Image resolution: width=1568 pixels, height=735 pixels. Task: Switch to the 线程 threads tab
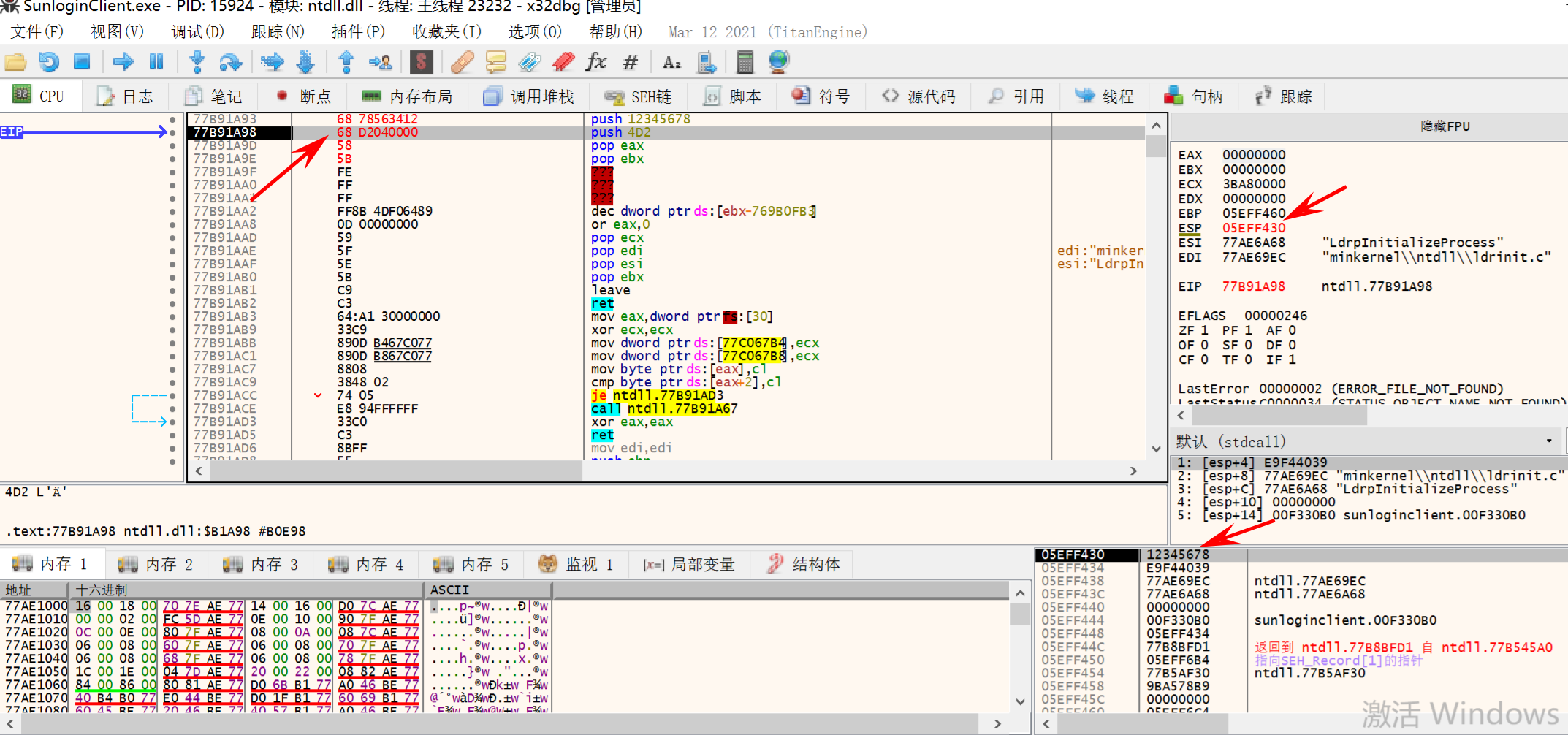(x=1104, y=96)
